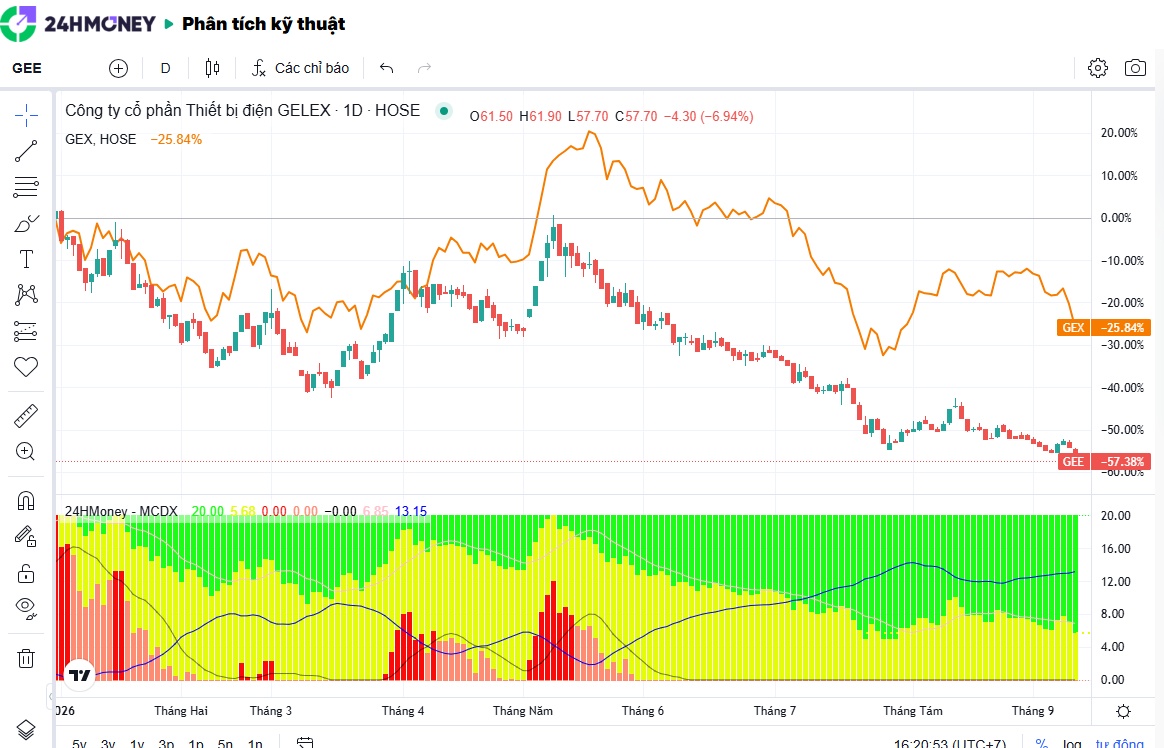Delete drawings with the trash icon
Image resolution: width=1164 pixels, height=748 pixels.
coord(26,658)
